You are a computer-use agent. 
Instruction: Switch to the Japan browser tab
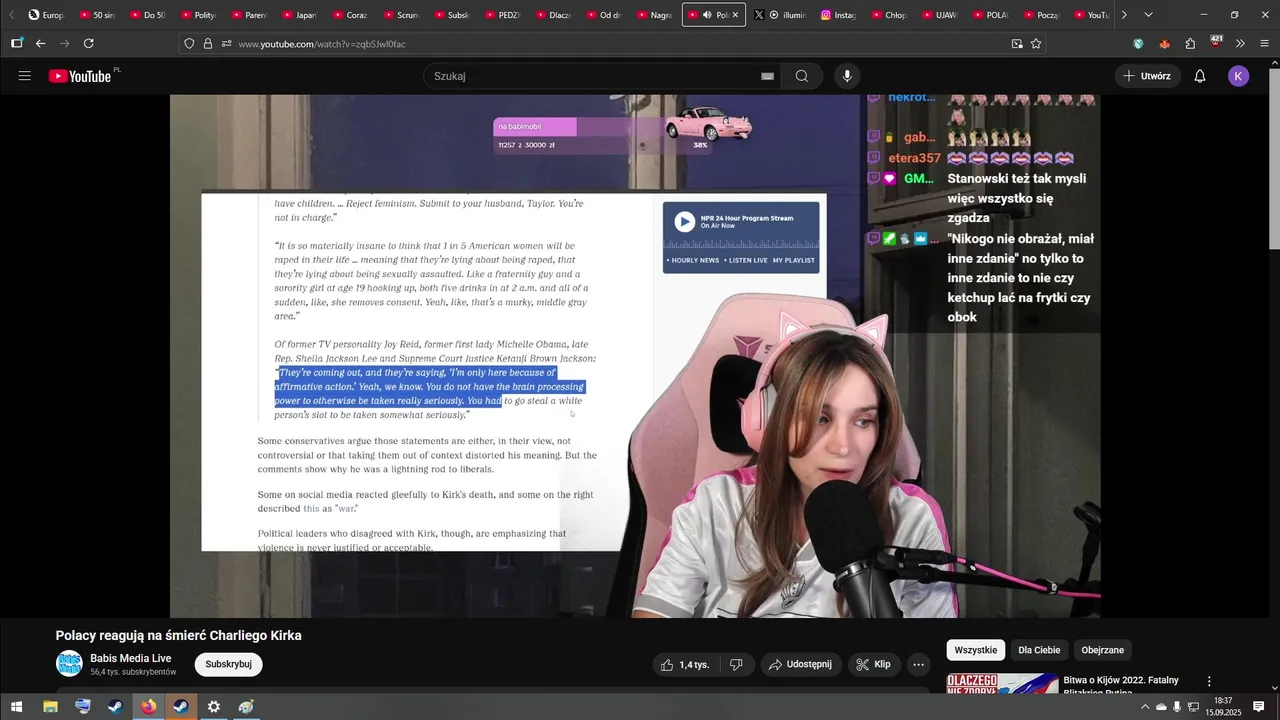(x=299, y=15)
